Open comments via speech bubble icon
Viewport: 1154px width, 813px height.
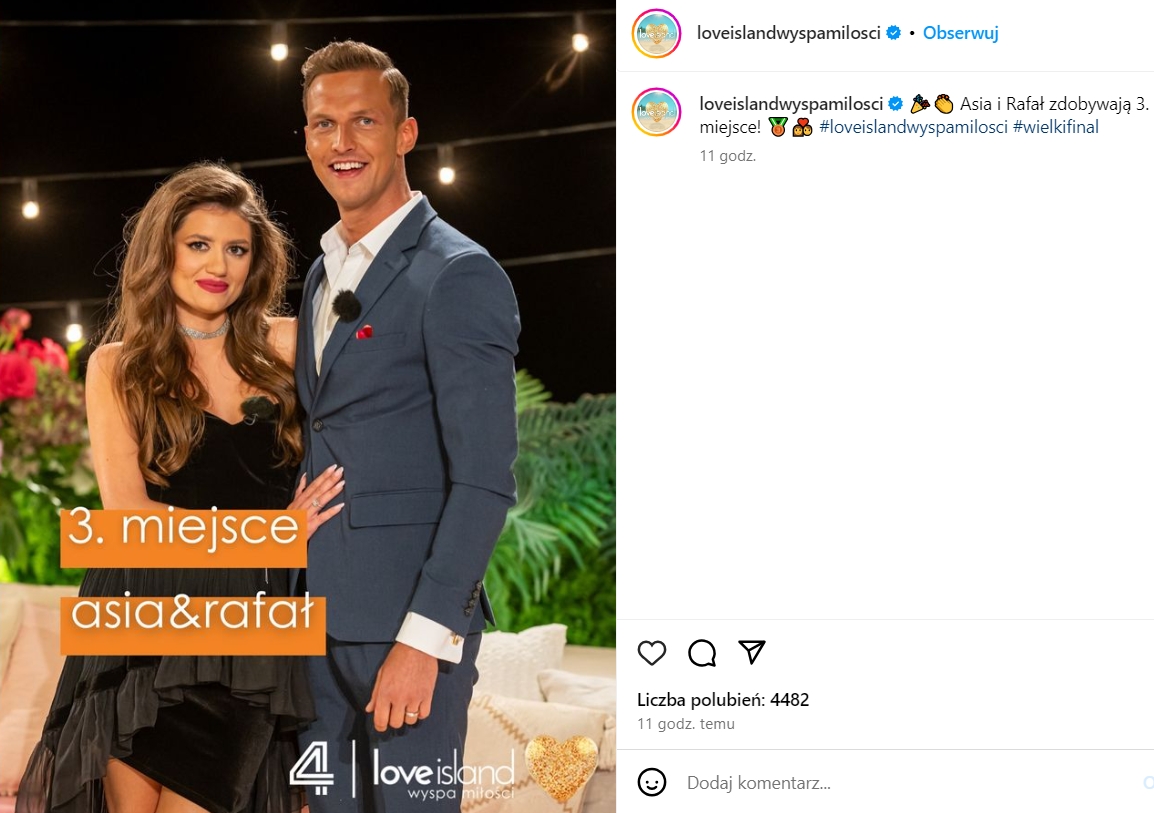coord(701,653)
